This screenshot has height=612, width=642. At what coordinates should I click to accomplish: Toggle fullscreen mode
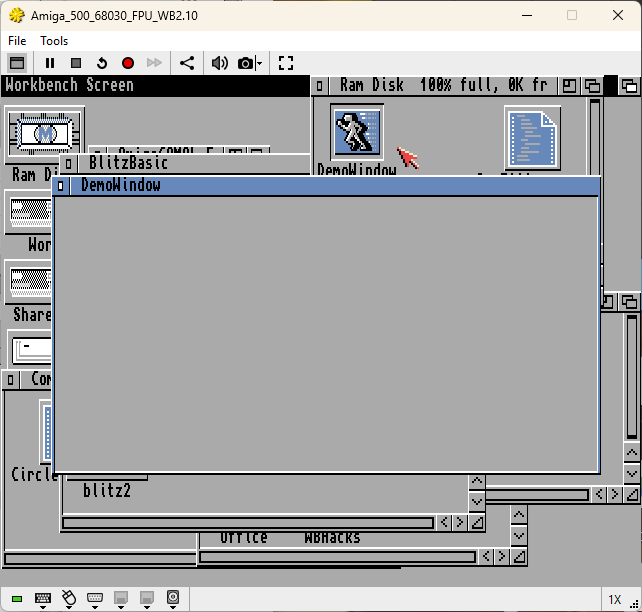tap(286, 63)
